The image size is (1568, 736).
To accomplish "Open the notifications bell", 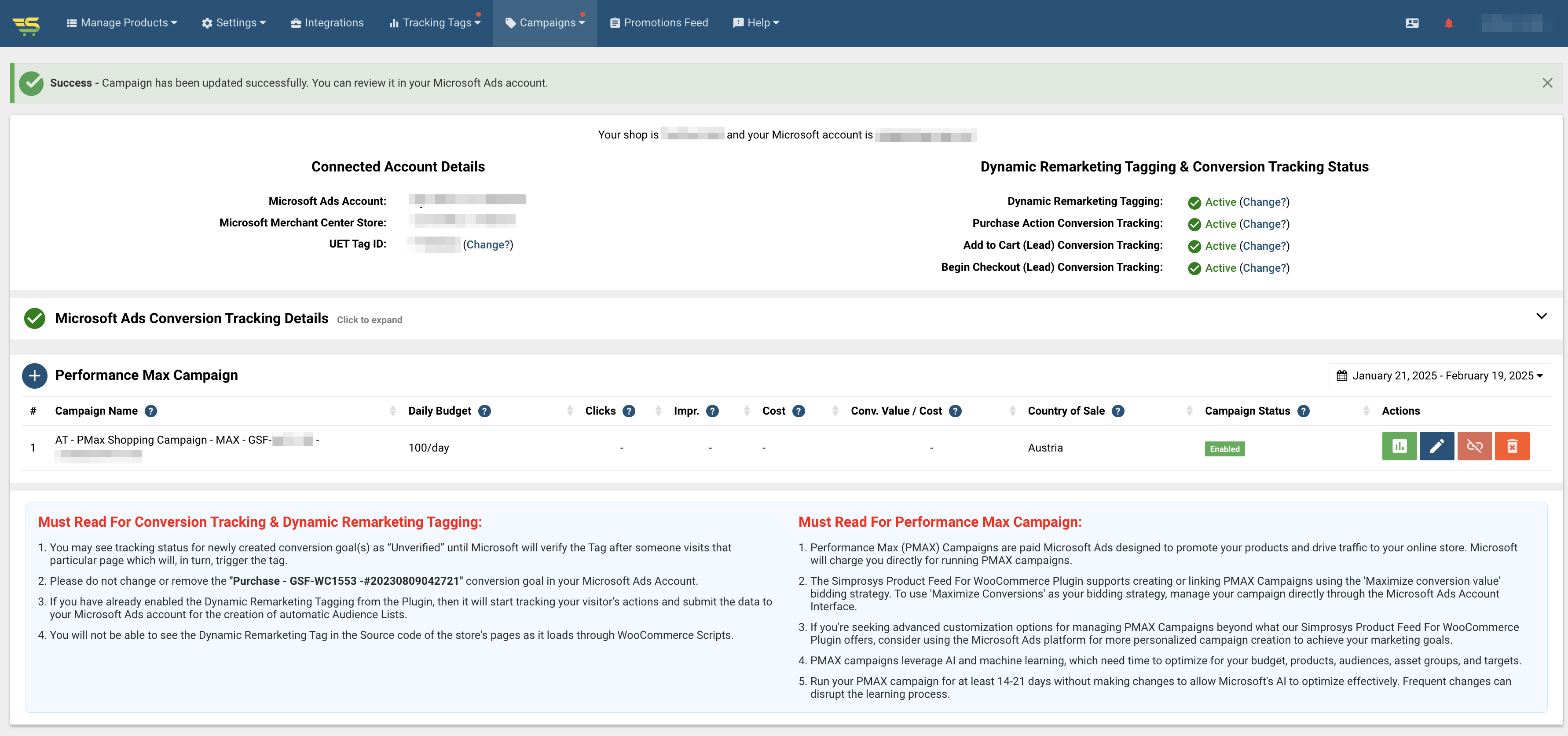I will 1449,23.
